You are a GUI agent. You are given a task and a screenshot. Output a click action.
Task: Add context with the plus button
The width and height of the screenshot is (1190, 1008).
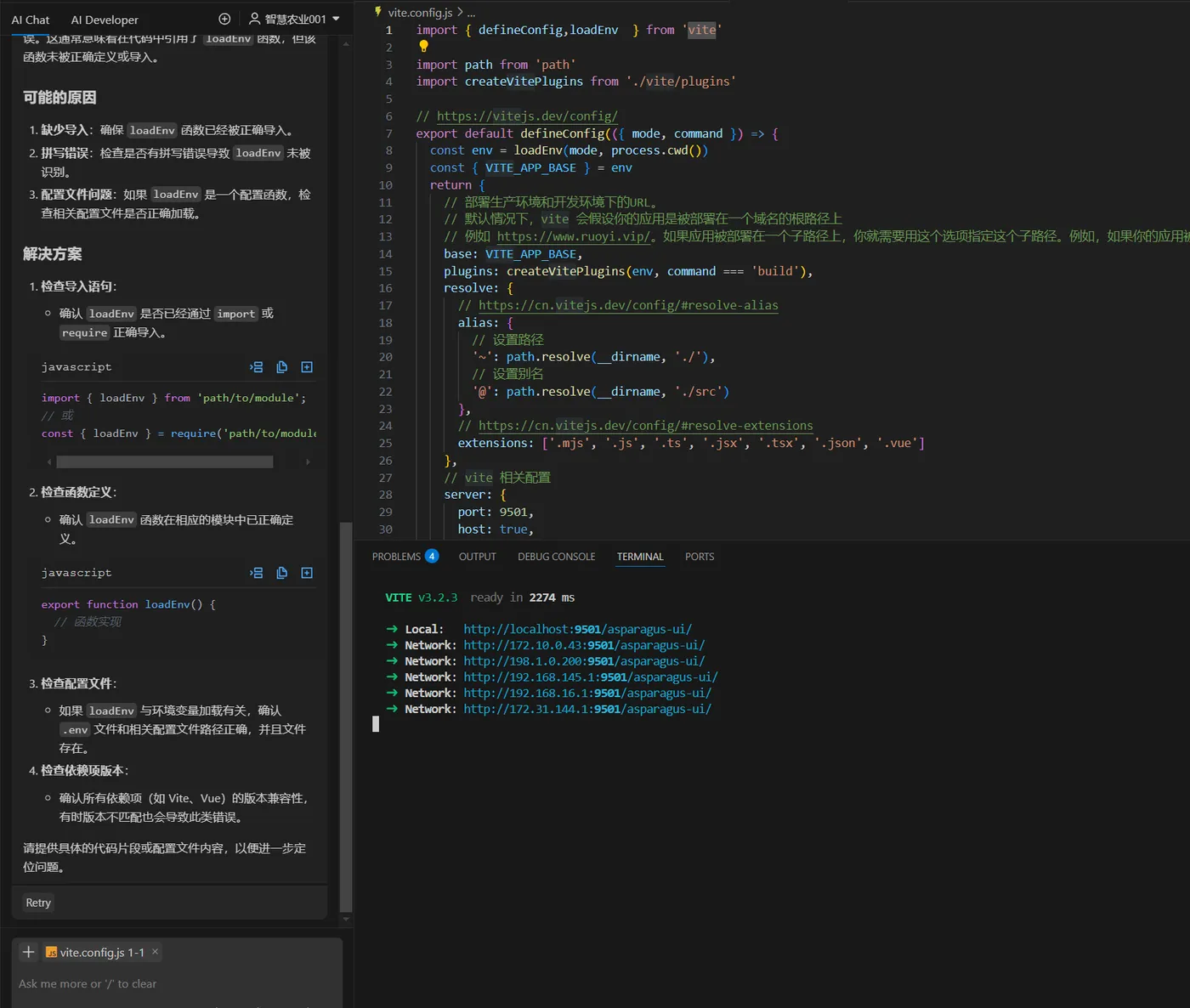(x=28, y=952)
